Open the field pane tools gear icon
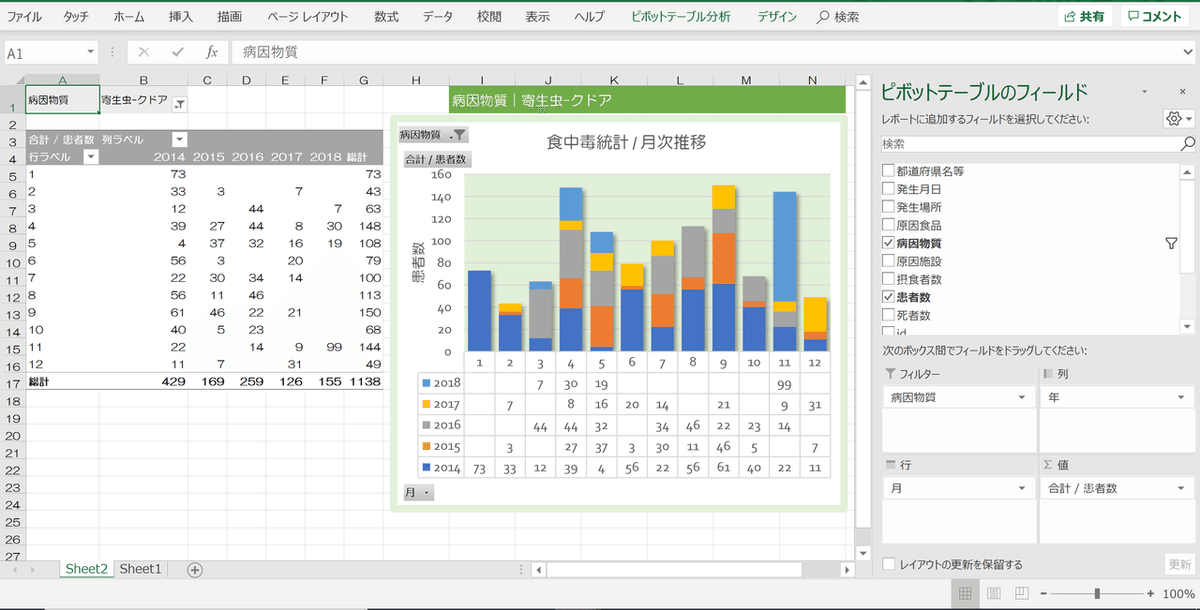This screenshot has height=610, width=1200. click(1178, 119)
